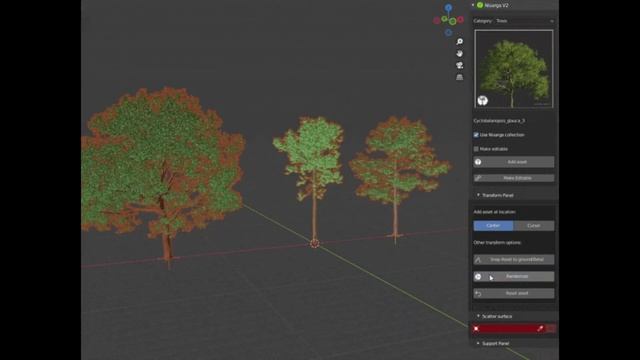Select Center as asset location
The width and height of the screenshot is (640, 360).
[493, 226]
